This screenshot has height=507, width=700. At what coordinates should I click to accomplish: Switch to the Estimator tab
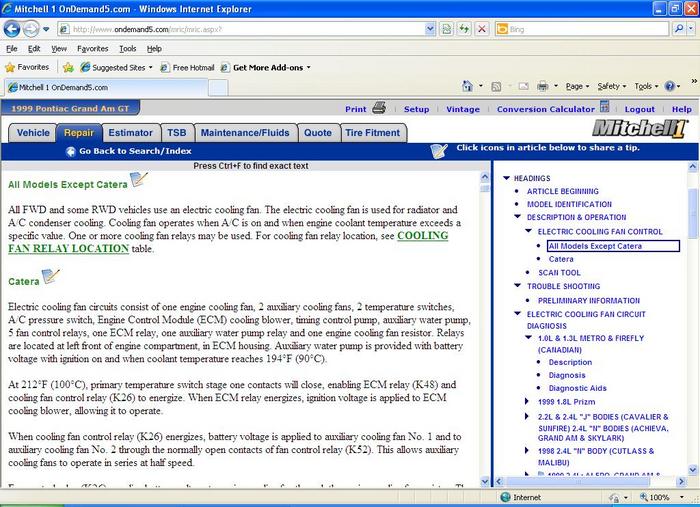(x=130, y=133)
